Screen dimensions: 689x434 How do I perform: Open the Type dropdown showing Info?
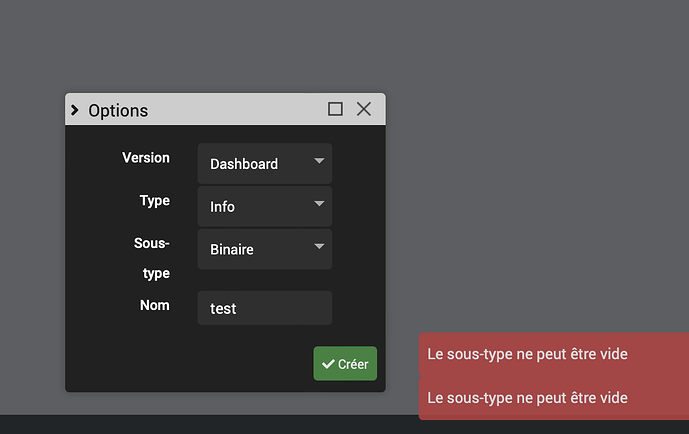click(x=264, y=207)
